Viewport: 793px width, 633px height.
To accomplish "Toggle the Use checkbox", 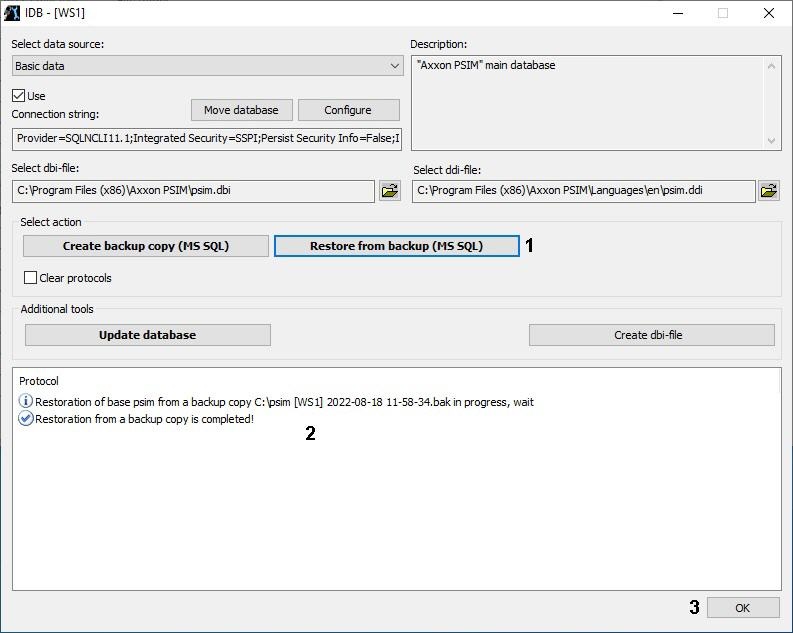I will pos(19,96).
